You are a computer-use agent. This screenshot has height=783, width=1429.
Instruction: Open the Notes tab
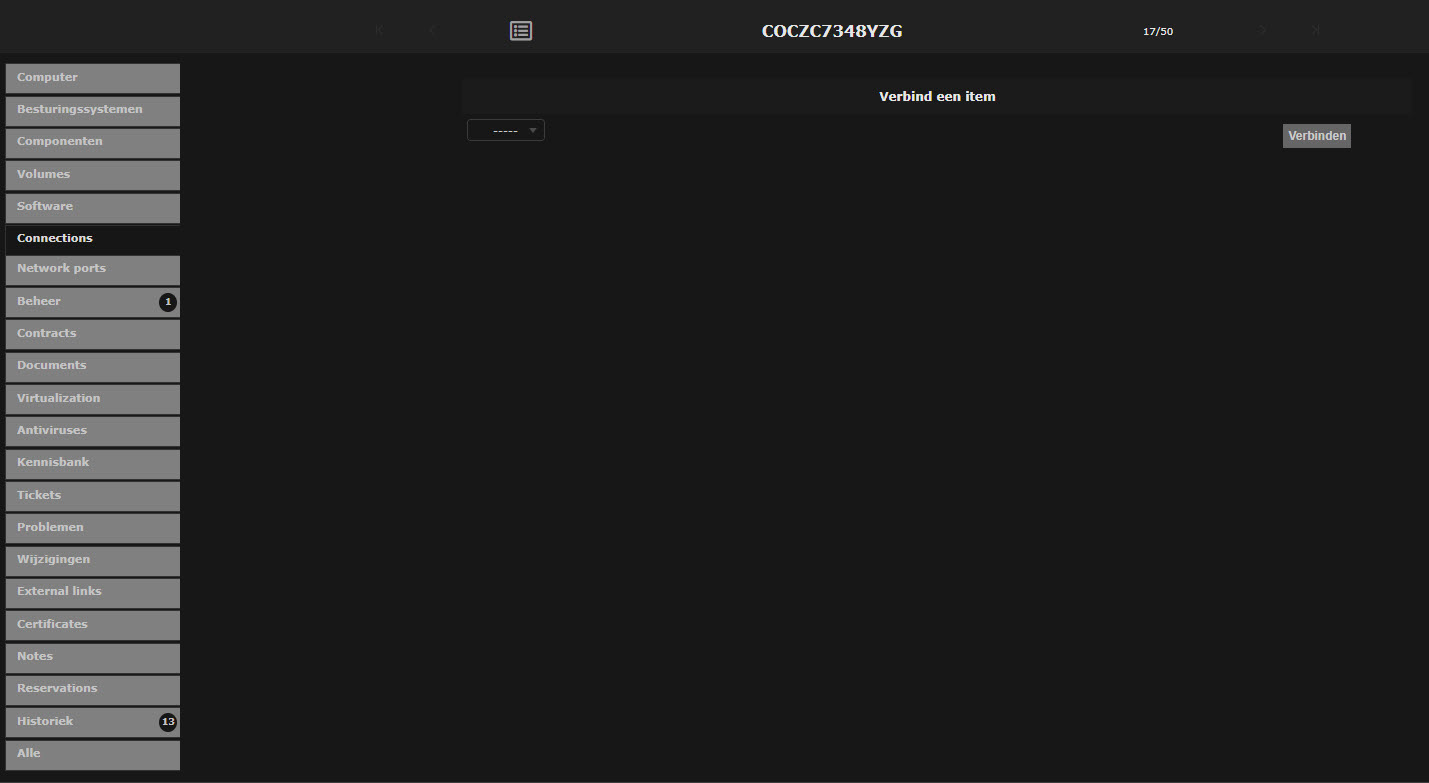tap(93, 657)
